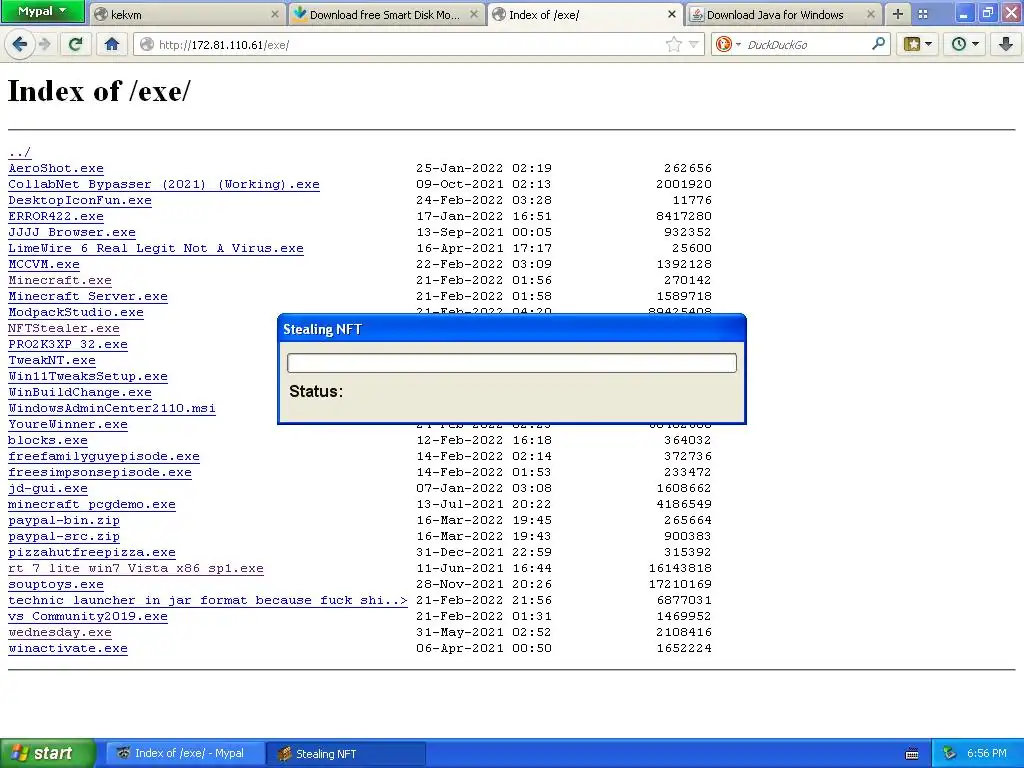
Task: Show tab groups grid icon
Action: [x=923, y=14]
